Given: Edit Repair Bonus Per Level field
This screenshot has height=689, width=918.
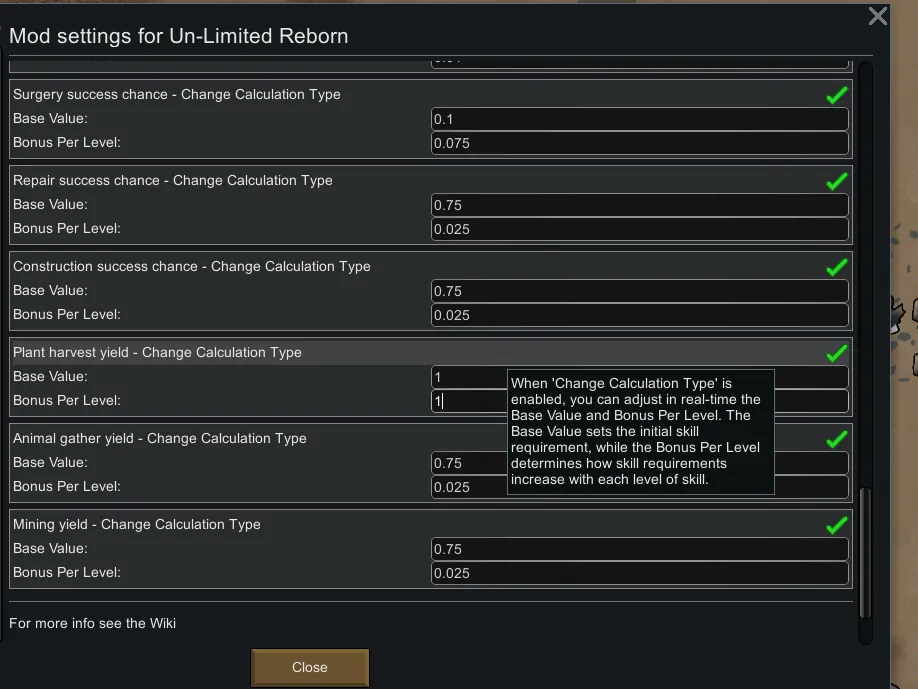Looking at the screenshot, I should coord(640,229).
